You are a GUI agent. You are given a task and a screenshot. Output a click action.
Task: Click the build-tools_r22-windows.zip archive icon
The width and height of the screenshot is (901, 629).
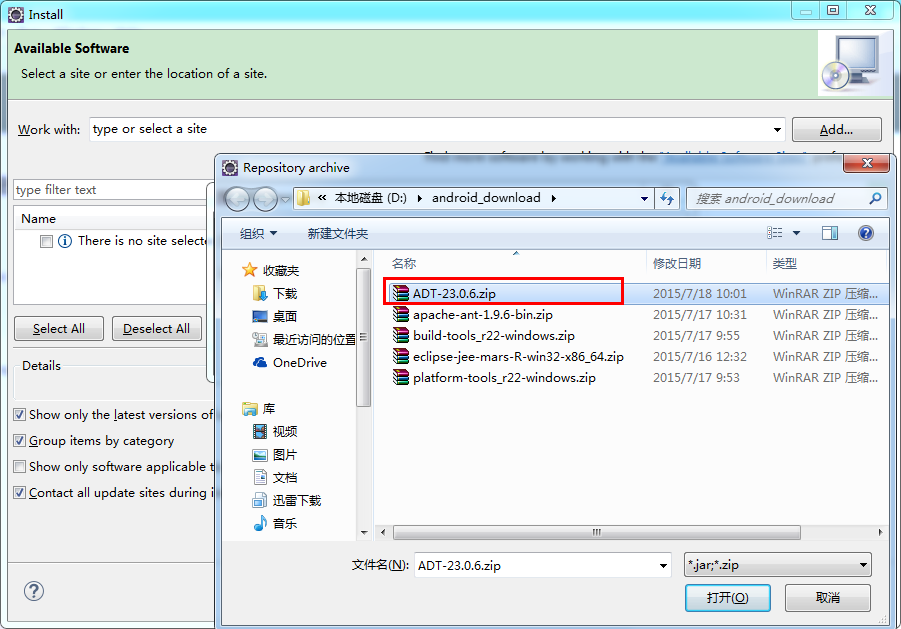pos(401,335)
